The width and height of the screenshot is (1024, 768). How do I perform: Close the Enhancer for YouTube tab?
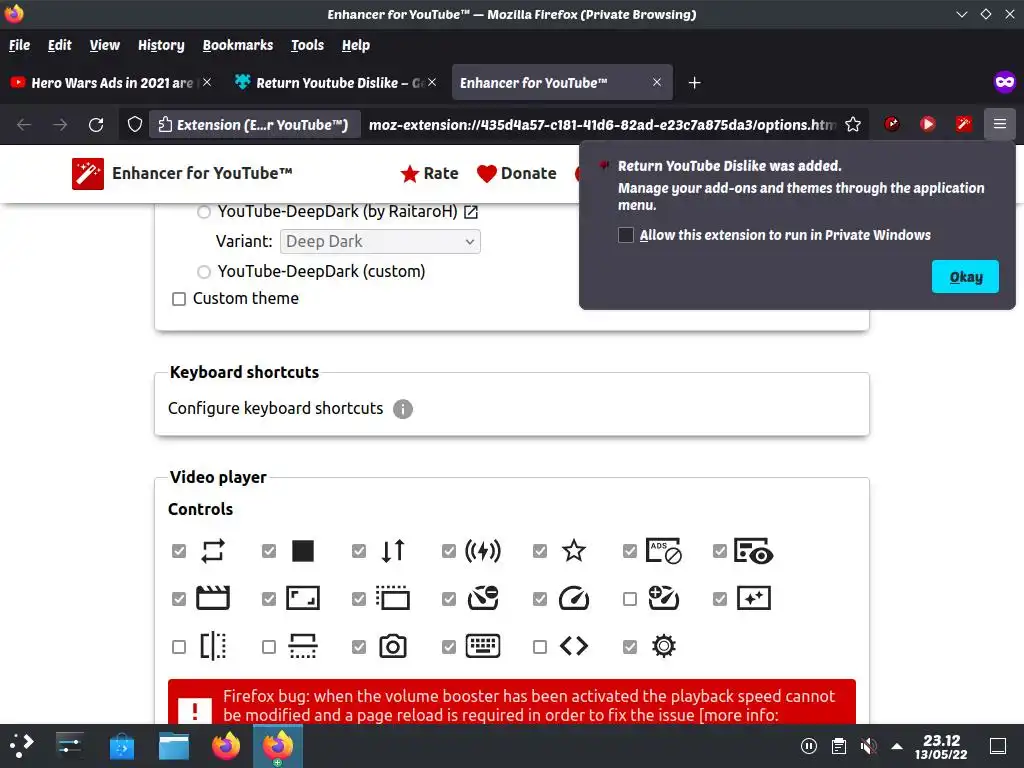(x=657, y=82)
